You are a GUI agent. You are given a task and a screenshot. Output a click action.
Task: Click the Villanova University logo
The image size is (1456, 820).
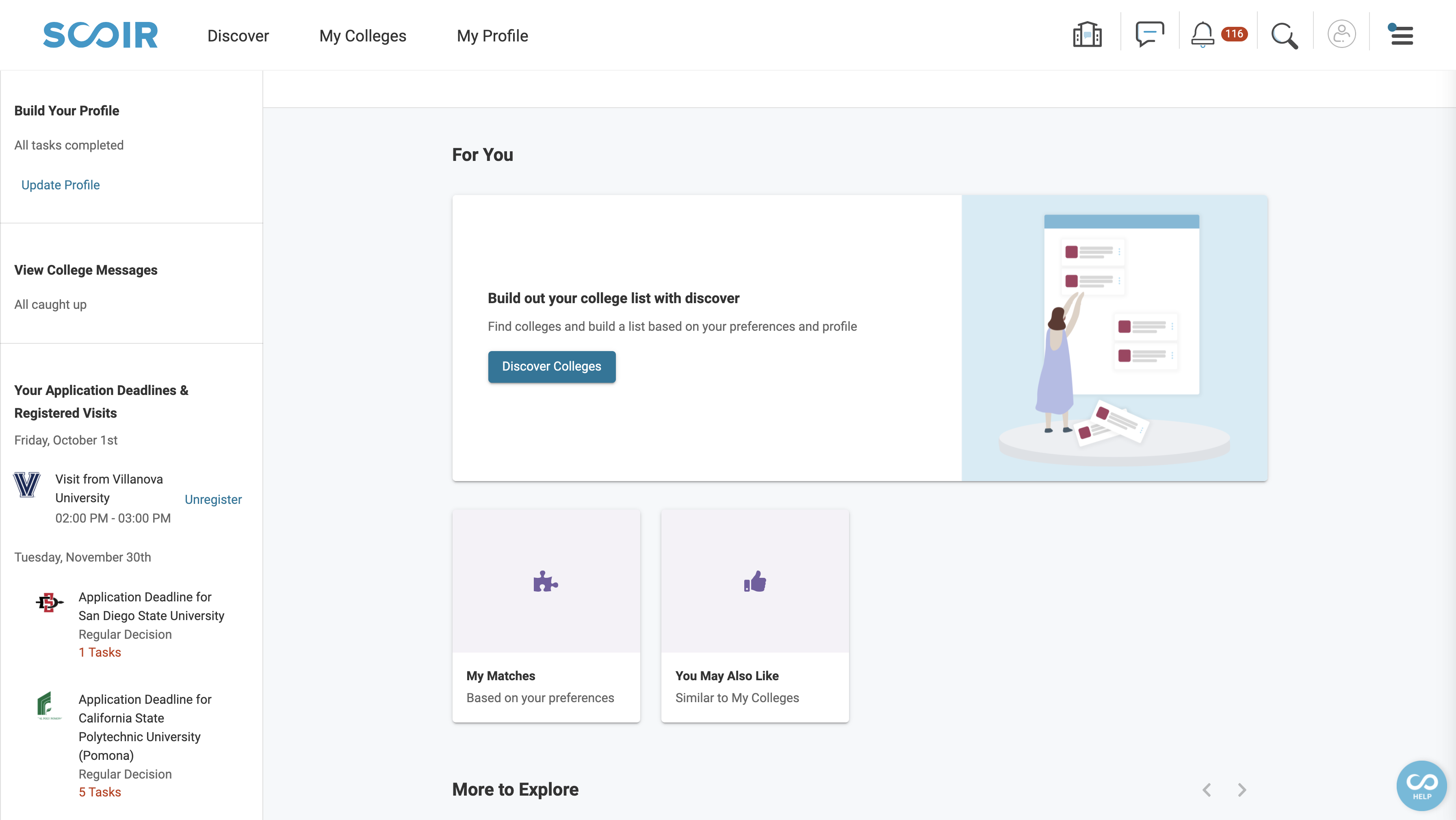tap(26, 485)
